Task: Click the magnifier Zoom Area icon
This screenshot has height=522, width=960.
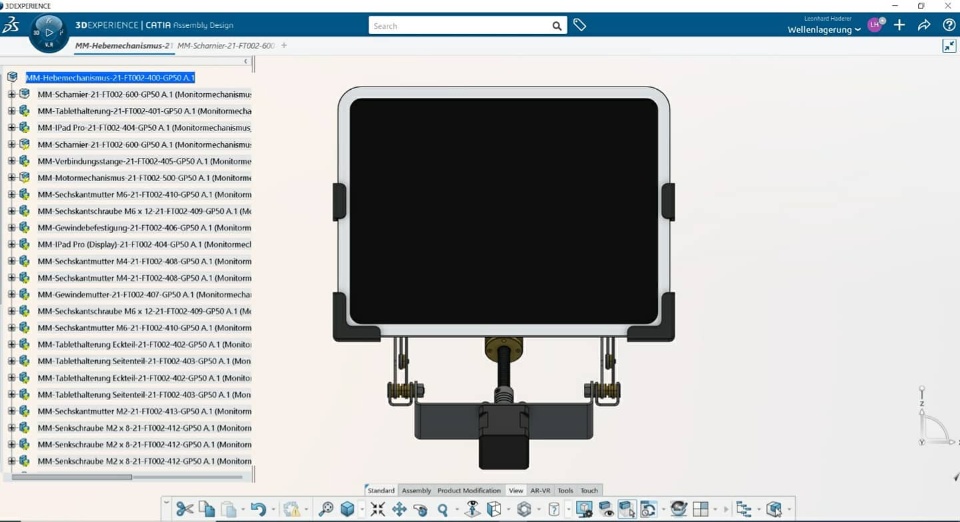Action: (326, 509)
